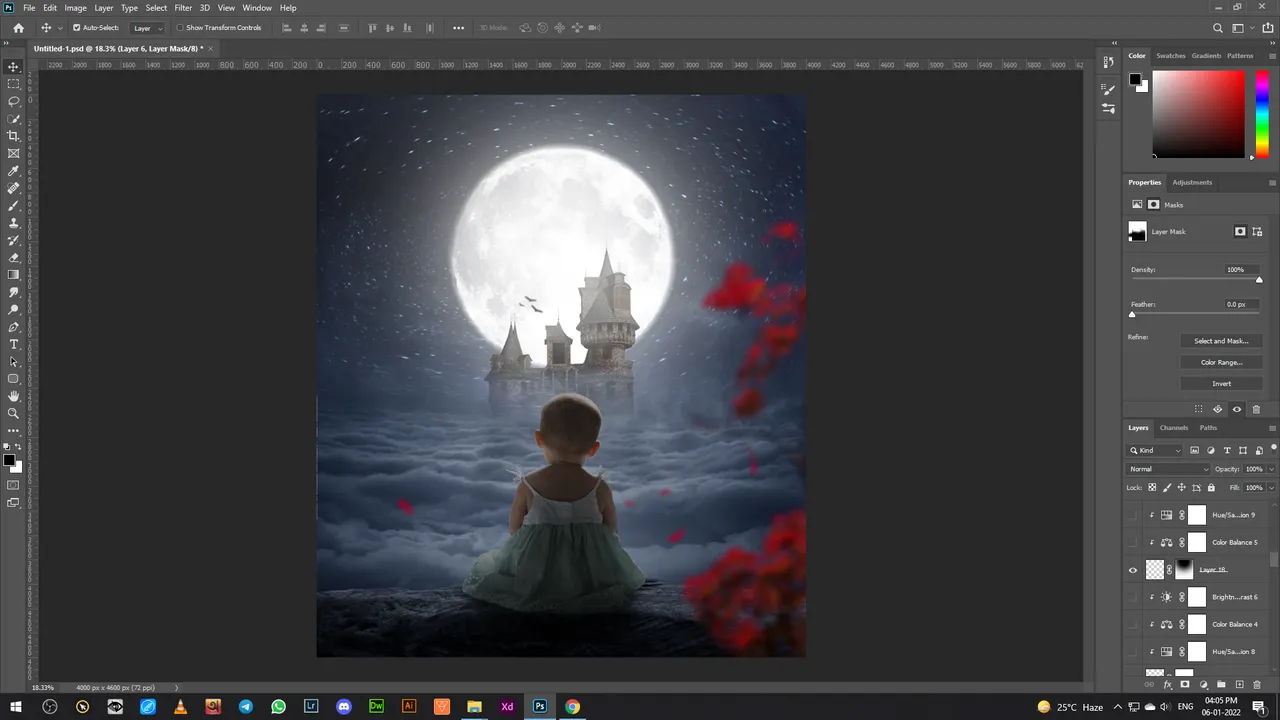This screenshot has width=1280, height=720.
Task: Hide Layer 18 with eye icon
Action: [x=1133, y=570]
